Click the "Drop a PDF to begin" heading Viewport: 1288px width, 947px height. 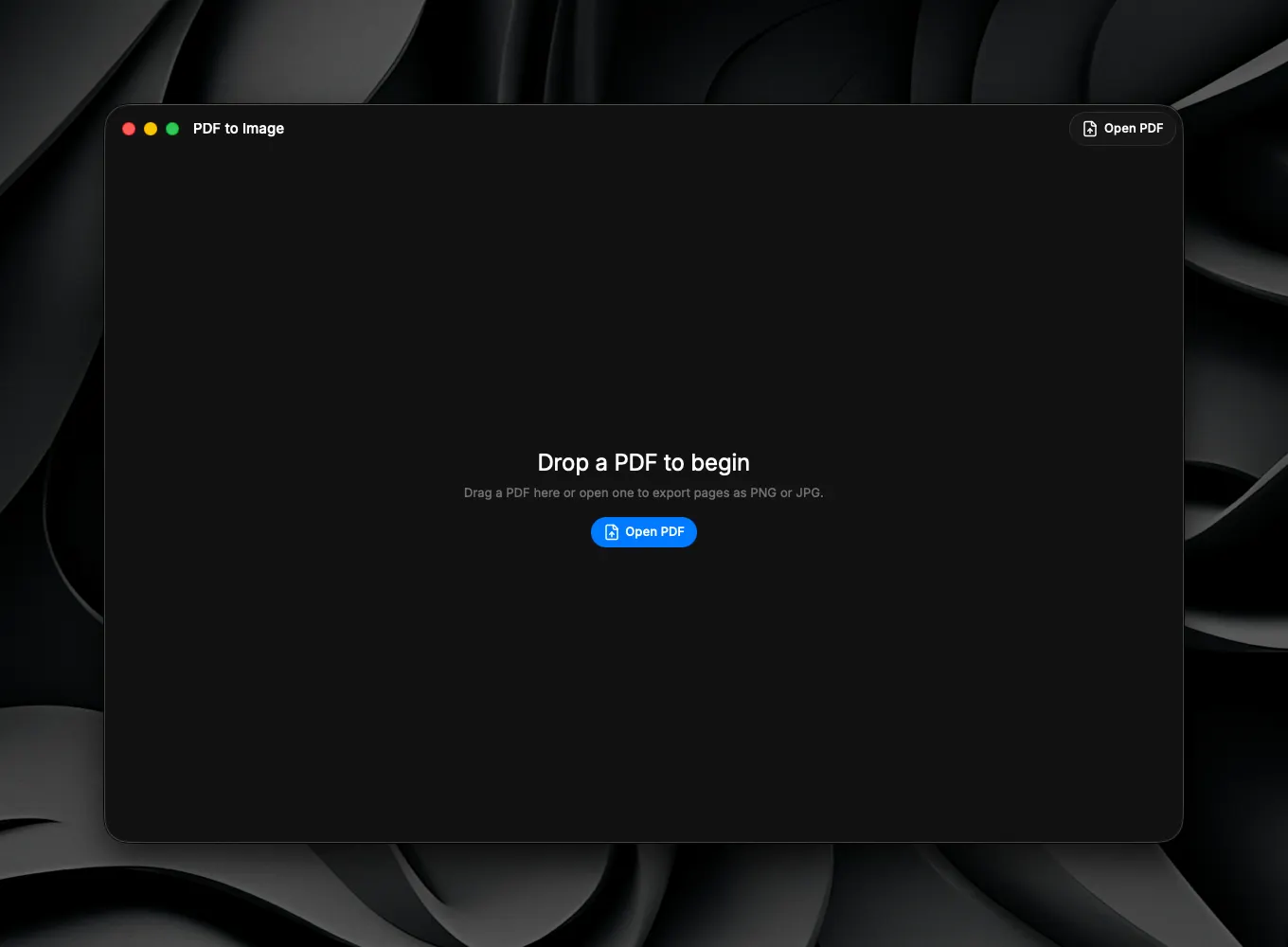pyautogui.click(x=644, y=463)
